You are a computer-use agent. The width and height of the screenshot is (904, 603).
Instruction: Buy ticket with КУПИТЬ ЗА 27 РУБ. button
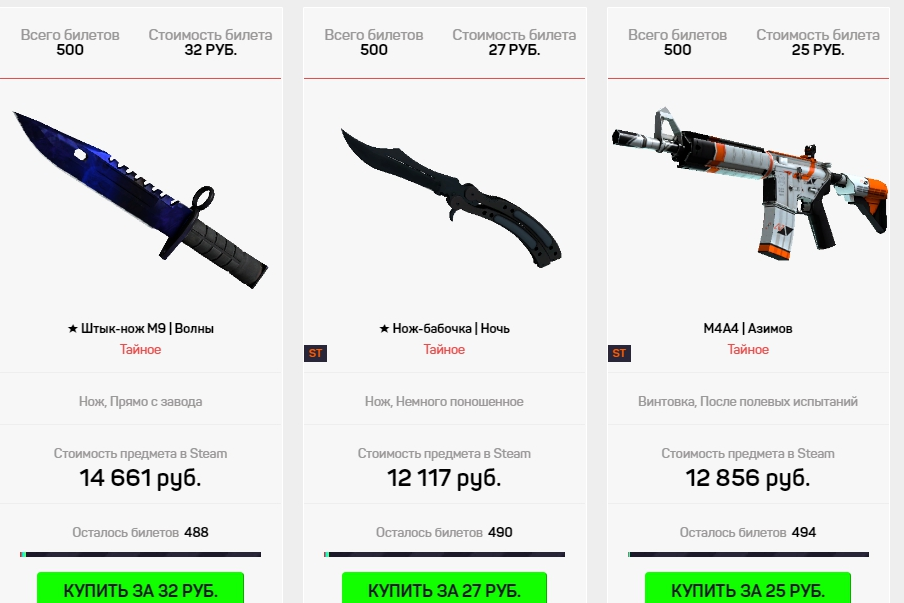click(444, 588)
